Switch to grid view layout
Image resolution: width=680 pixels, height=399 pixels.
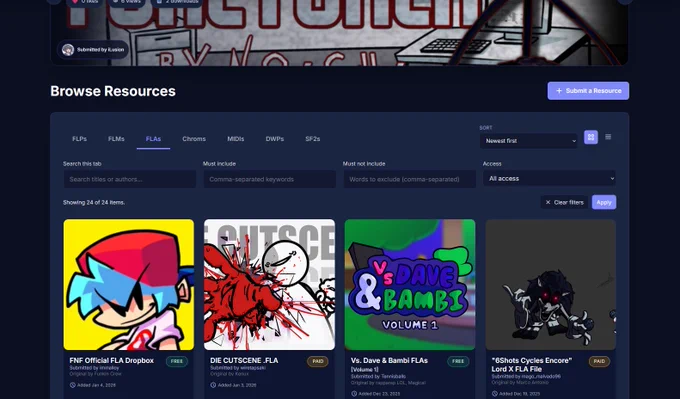(591, 137)
